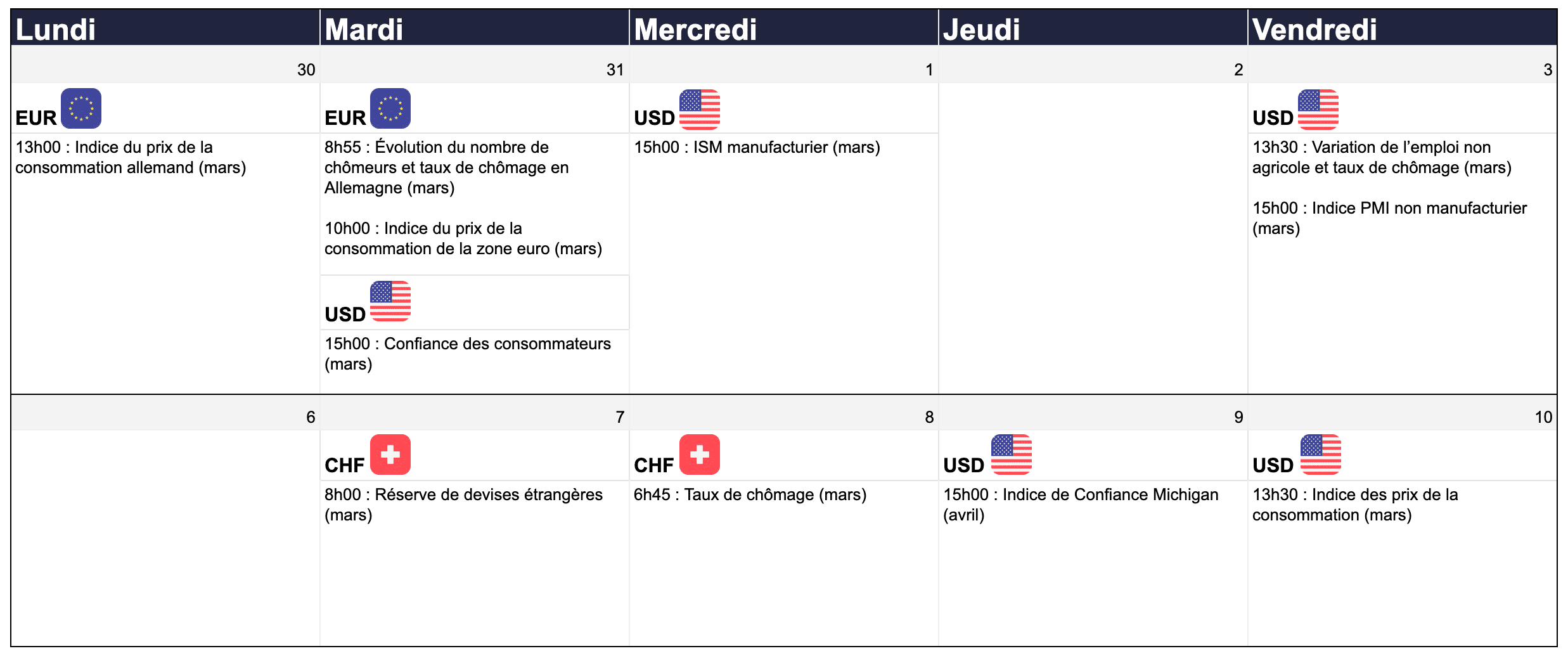Select the US flag on Thursday 9

coord(1012,455)
